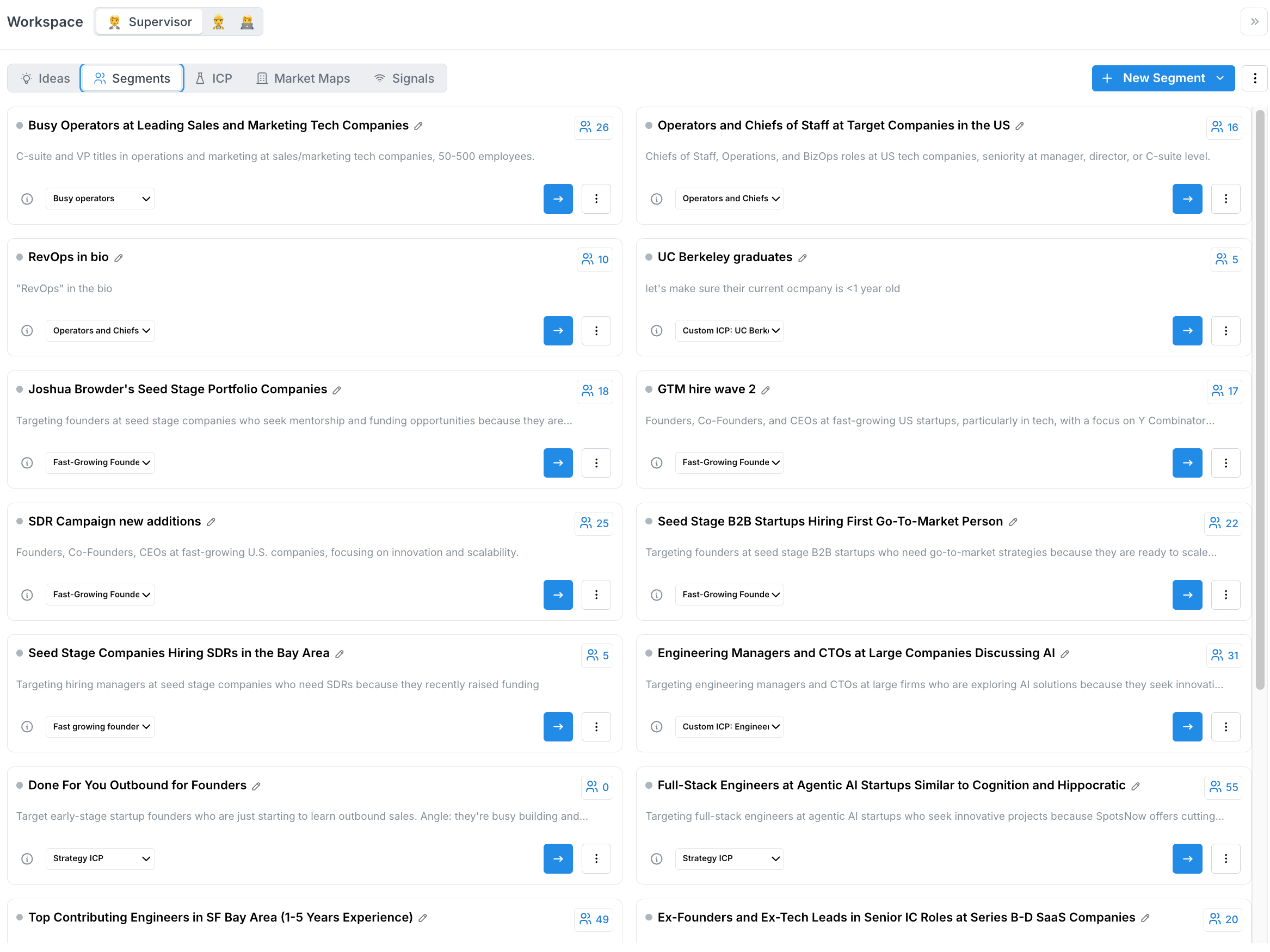Select the second agent avatar in Workspace switcher
Viewport: 1270px width, 952px height.
coord(218,22)
